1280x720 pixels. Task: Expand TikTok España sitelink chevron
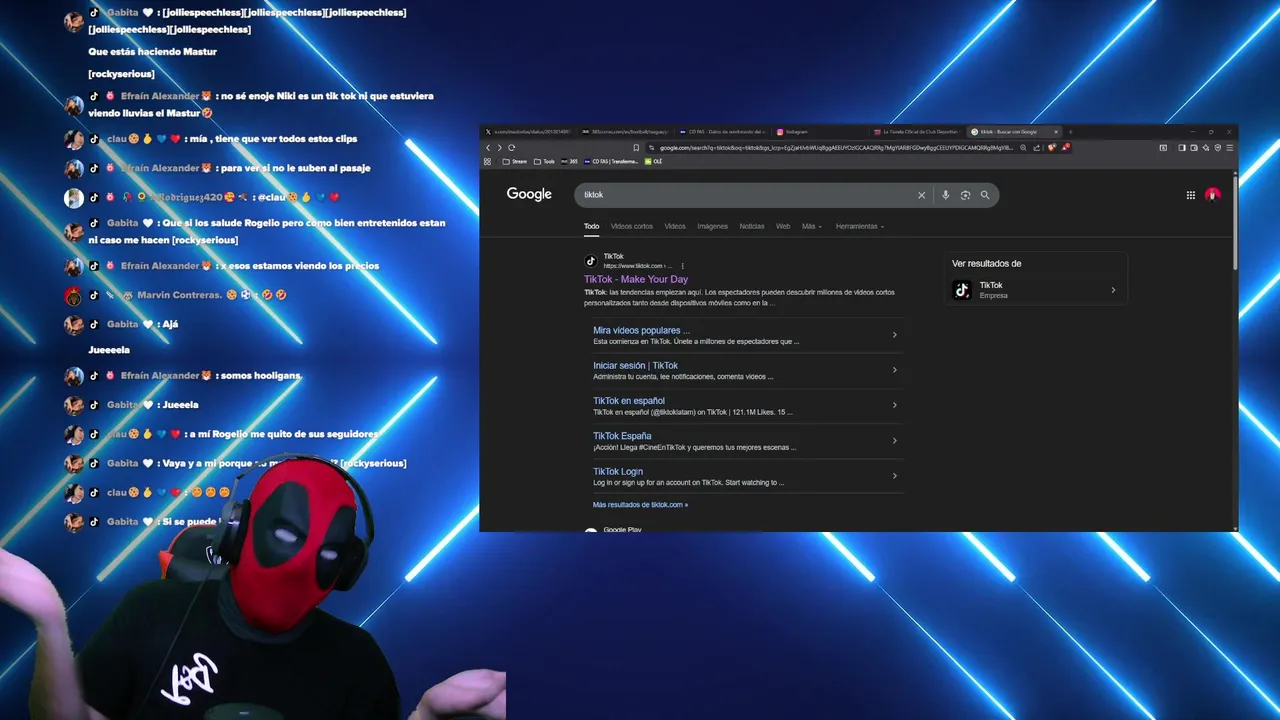pos(894,440)
